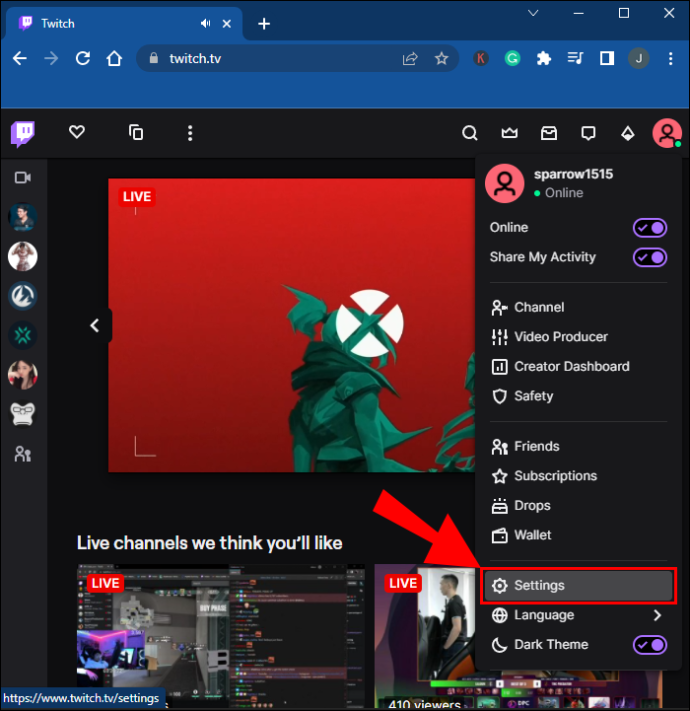
Task: Open the tab search chevron
Action: tap(533, 13)
